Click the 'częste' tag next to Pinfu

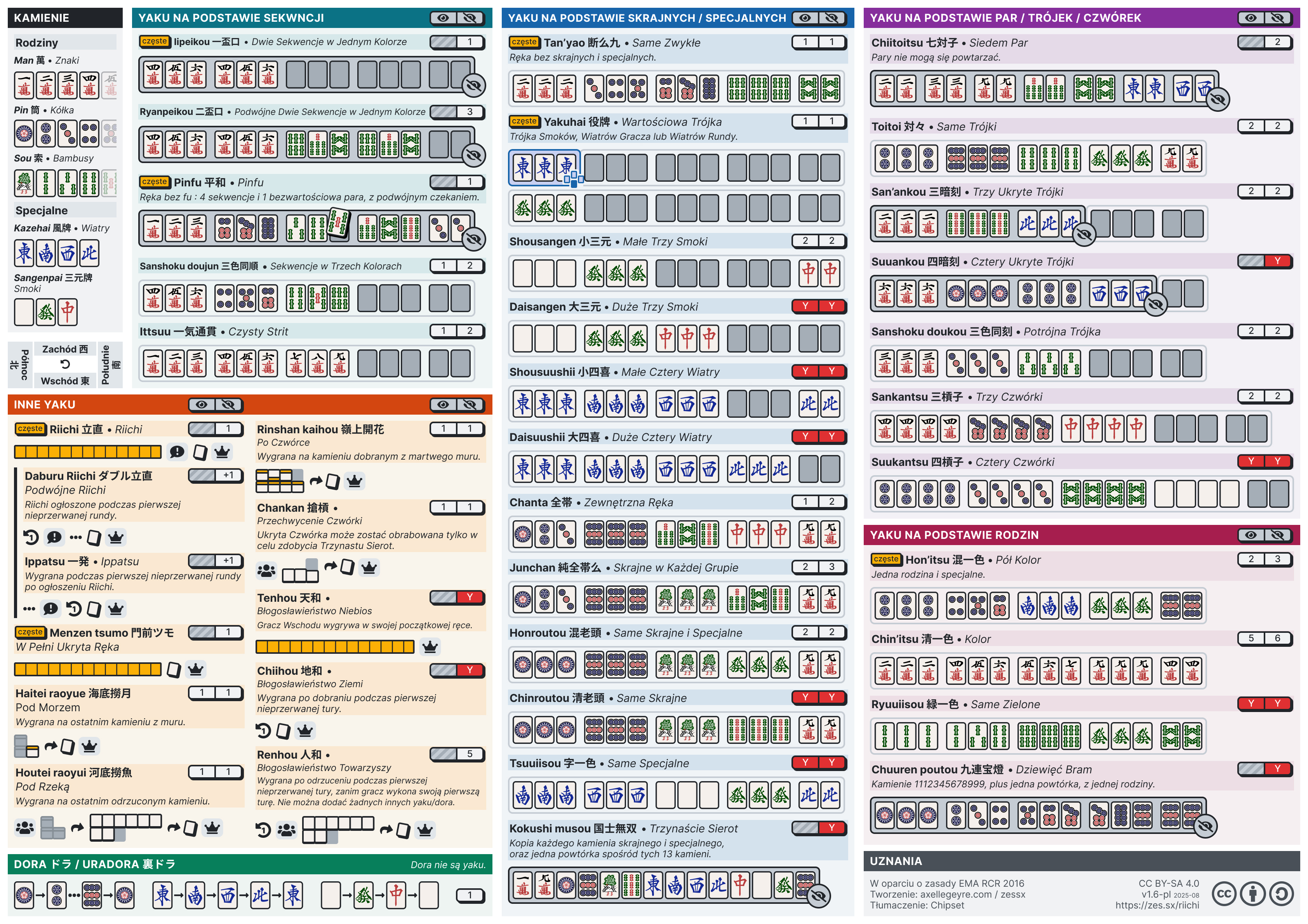click(x=155, y=182)
